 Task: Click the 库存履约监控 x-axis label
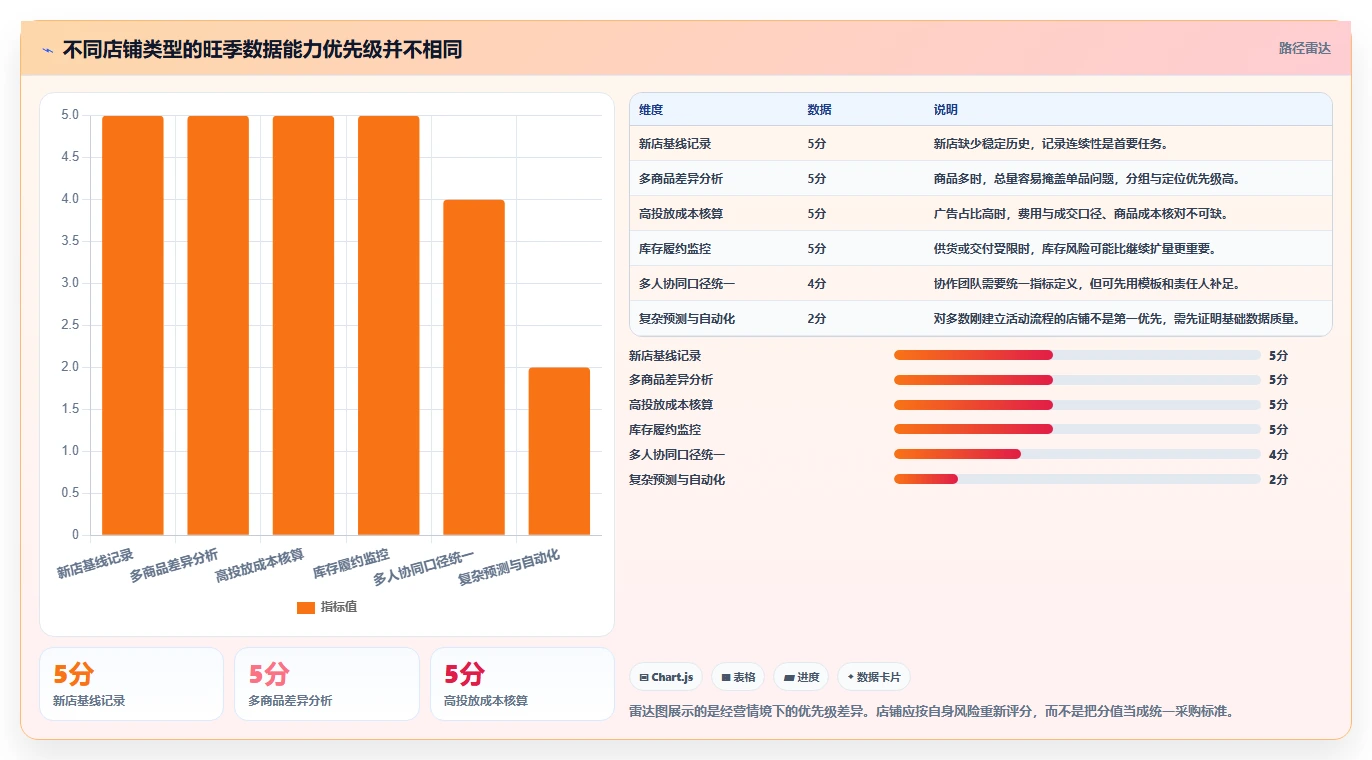pyautogui.click(x=351, y=563)
